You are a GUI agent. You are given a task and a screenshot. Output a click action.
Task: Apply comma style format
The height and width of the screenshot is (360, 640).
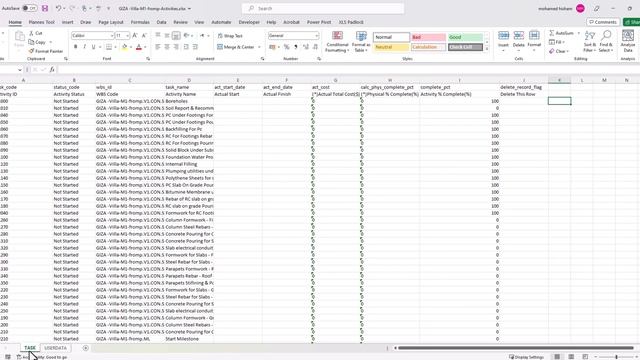[x=296, y=47]
